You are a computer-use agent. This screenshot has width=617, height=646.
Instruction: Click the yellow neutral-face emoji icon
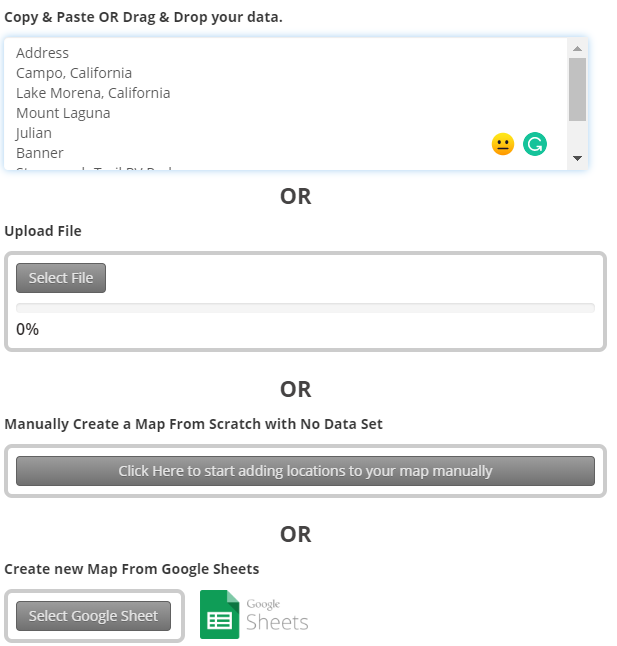point(502,144)
